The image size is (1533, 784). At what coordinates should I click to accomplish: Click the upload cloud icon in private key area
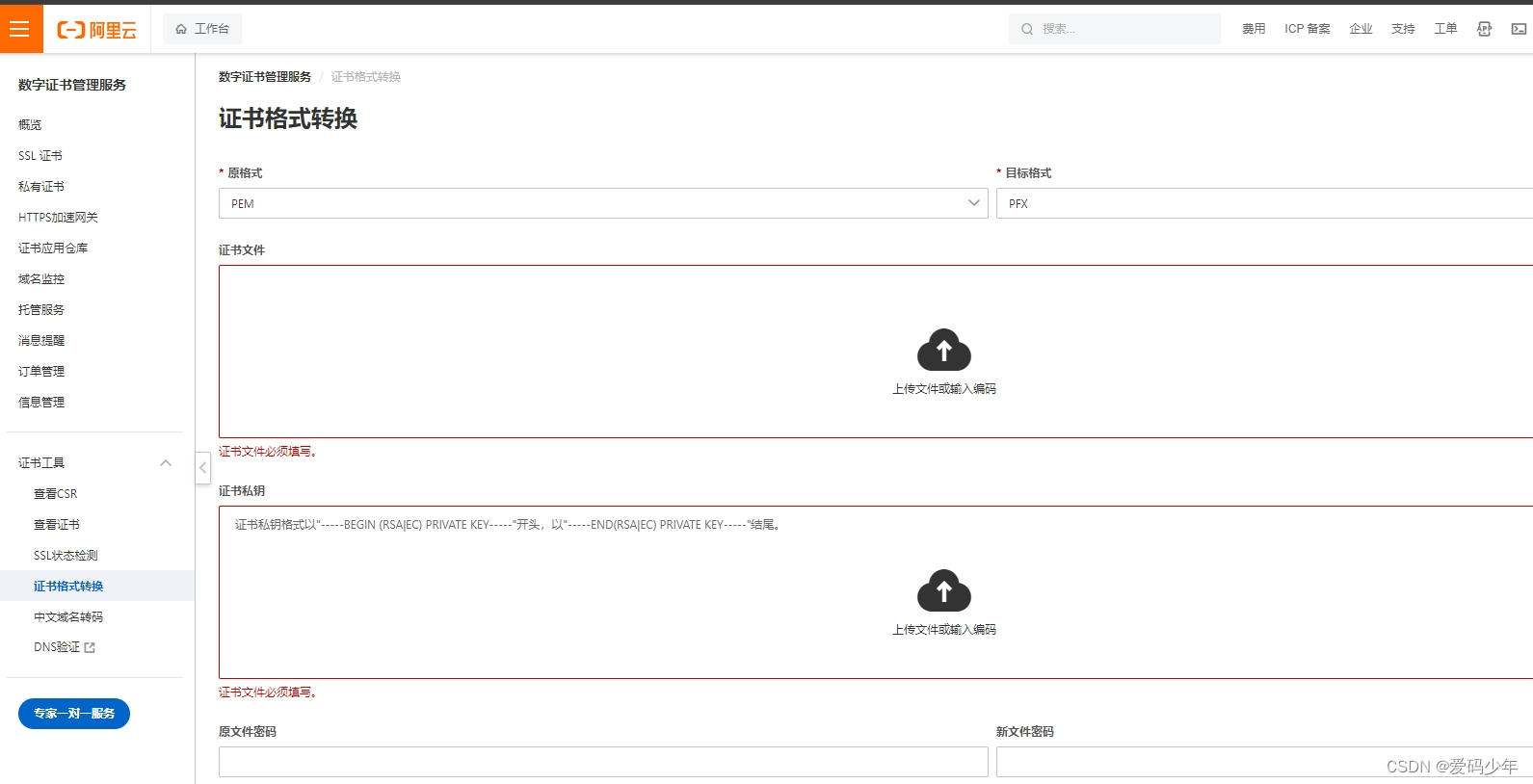coord(943,591)
